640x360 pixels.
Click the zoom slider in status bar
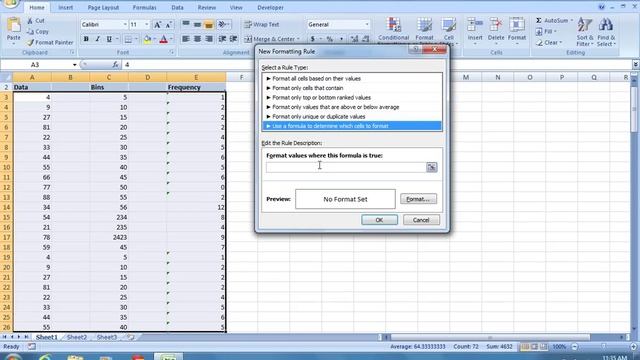click(x=604, y=347)
